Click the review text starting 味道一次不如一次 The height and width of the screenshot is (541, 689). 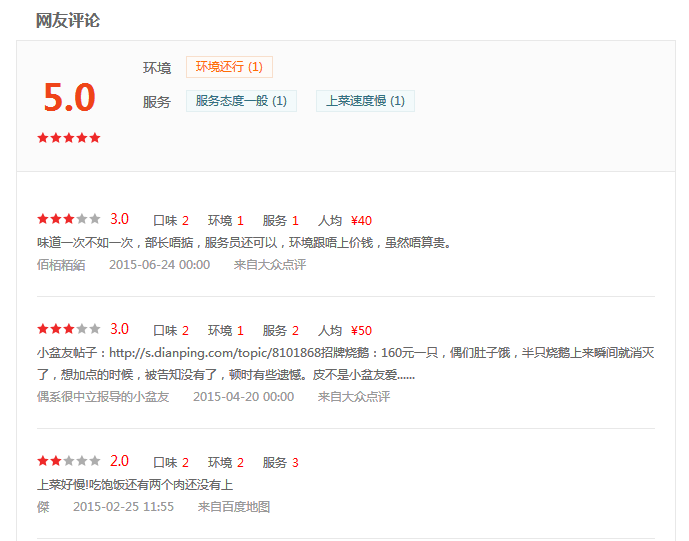244,242
